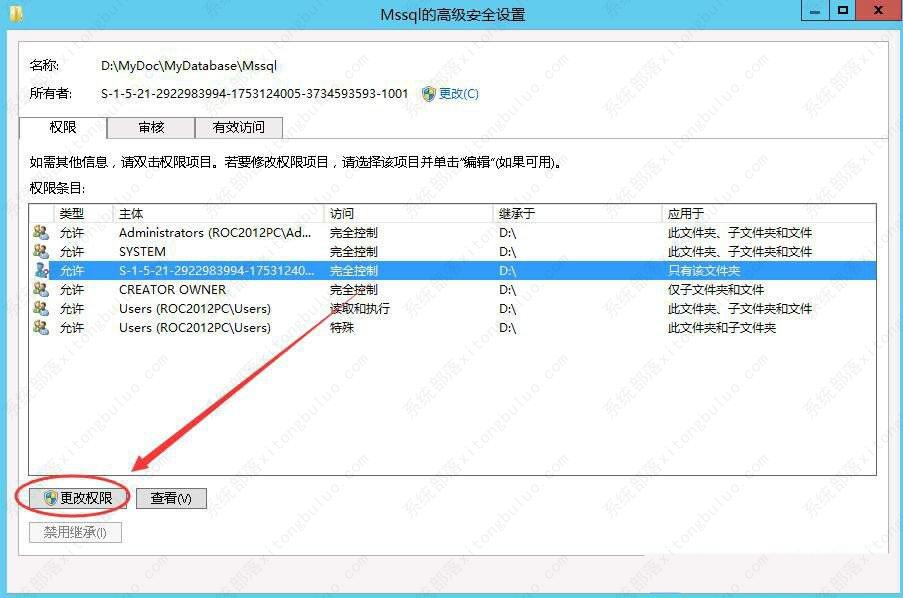This screenshot has width=903, height=598.
Task: Maximize the advanced security settings window
Action: point(843,11)
